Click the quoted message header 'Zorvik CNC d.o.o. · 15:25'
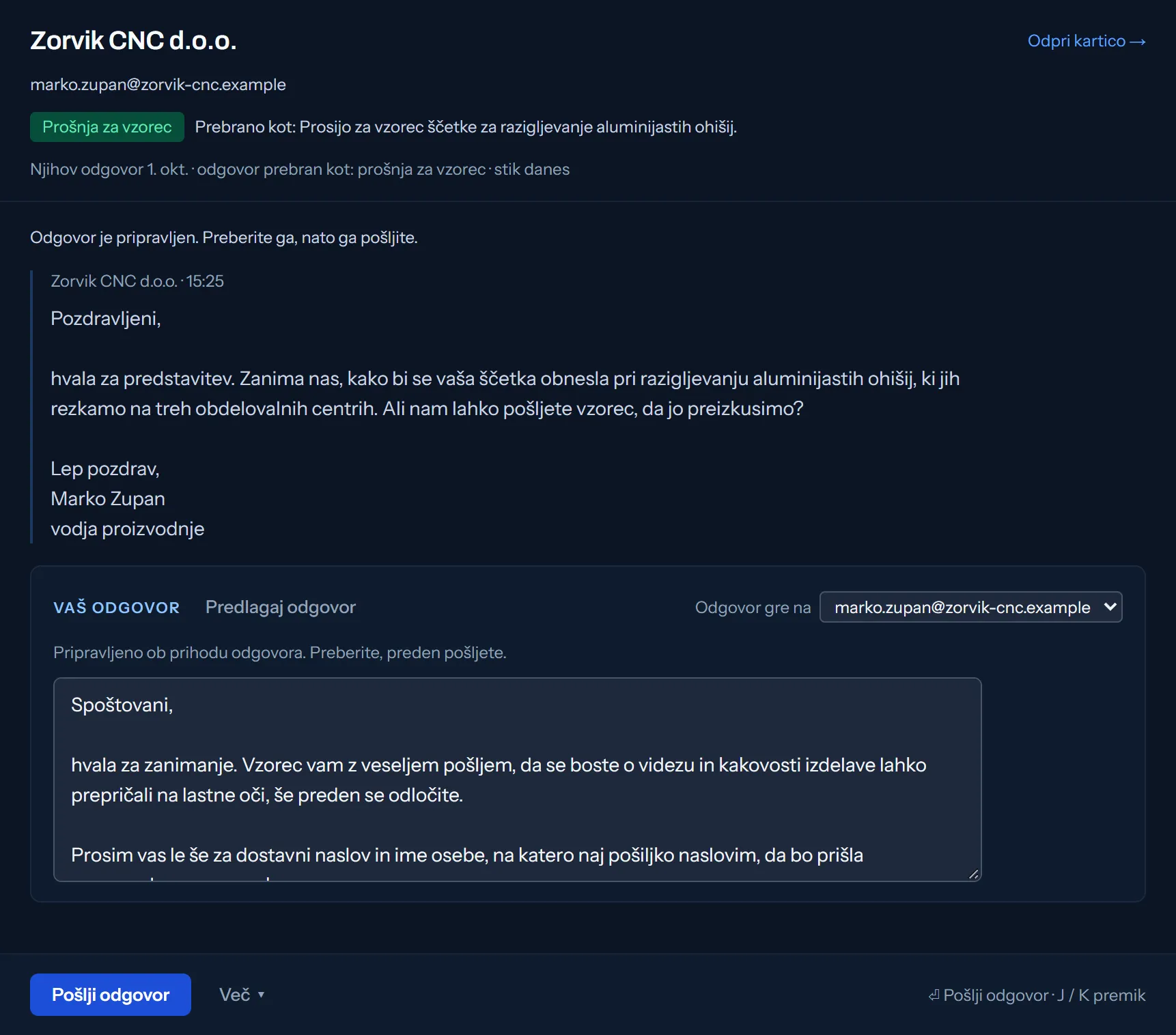The width and height of the screenshot is (1176, 1035). (137, 281)
